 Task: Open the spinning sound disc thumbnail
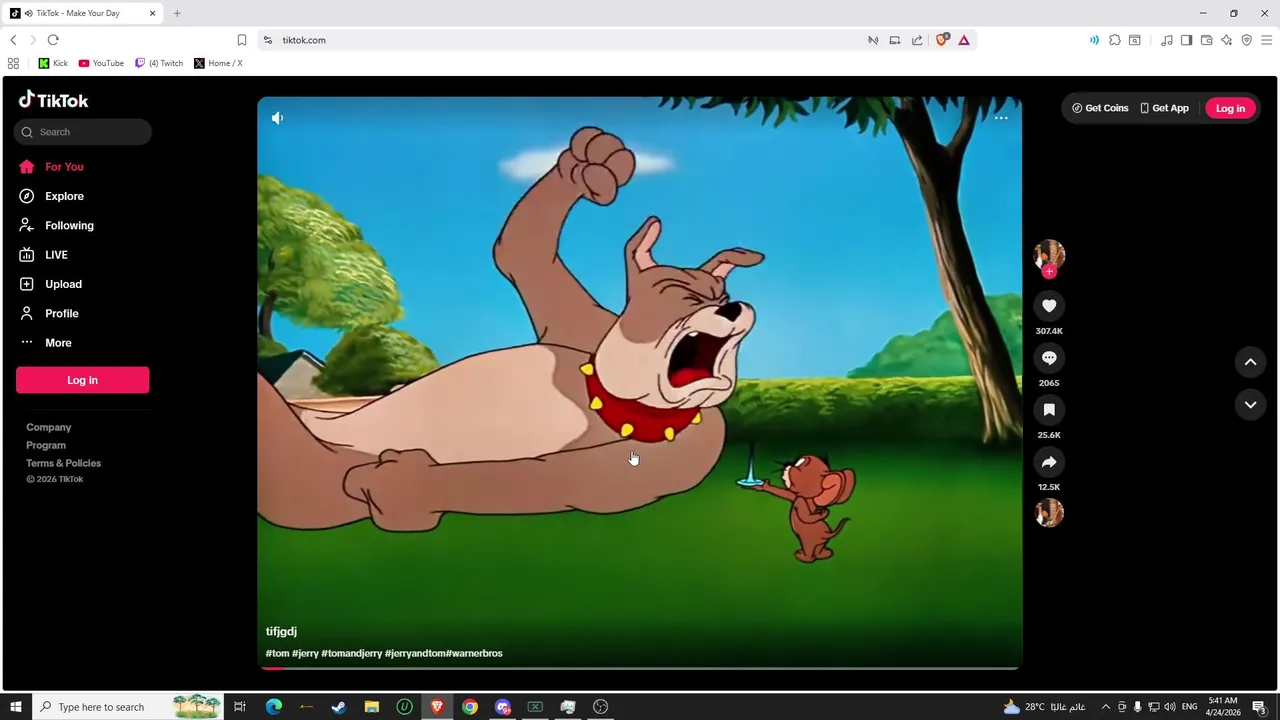pyautogui.click(x=1049, y=513)
